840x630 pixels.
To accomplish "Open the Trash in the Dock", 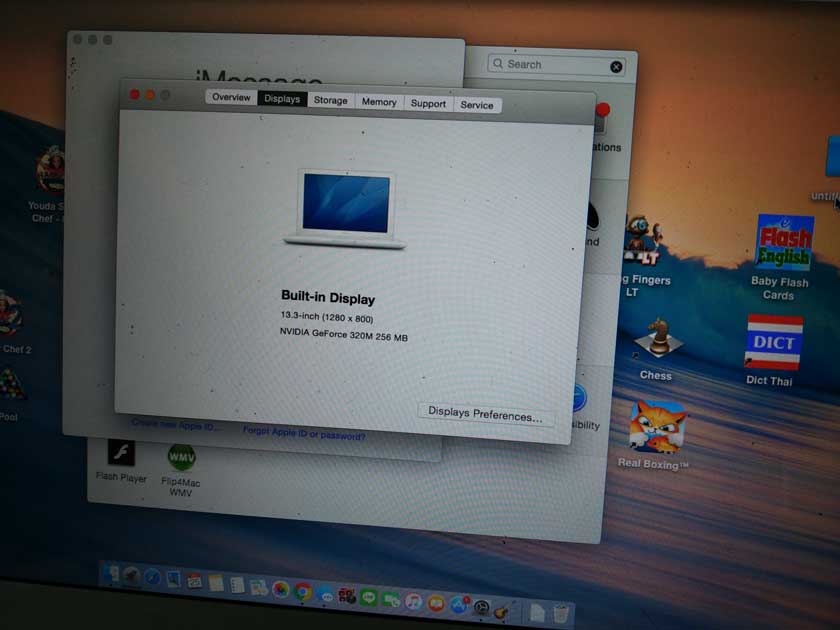I will [561, 614].
